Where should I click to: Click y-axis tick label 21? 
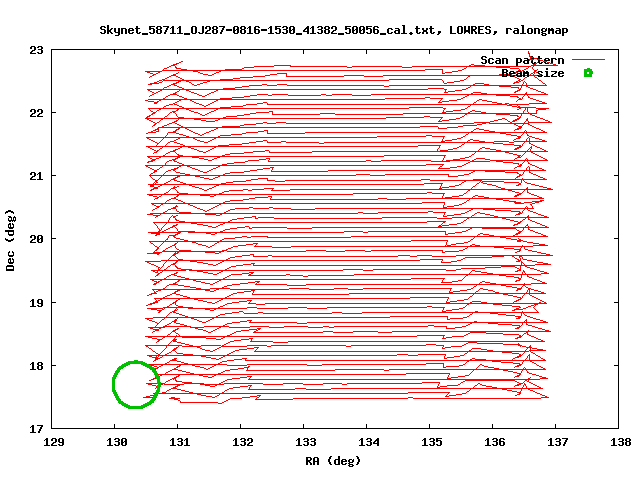(x=36, y=176)
